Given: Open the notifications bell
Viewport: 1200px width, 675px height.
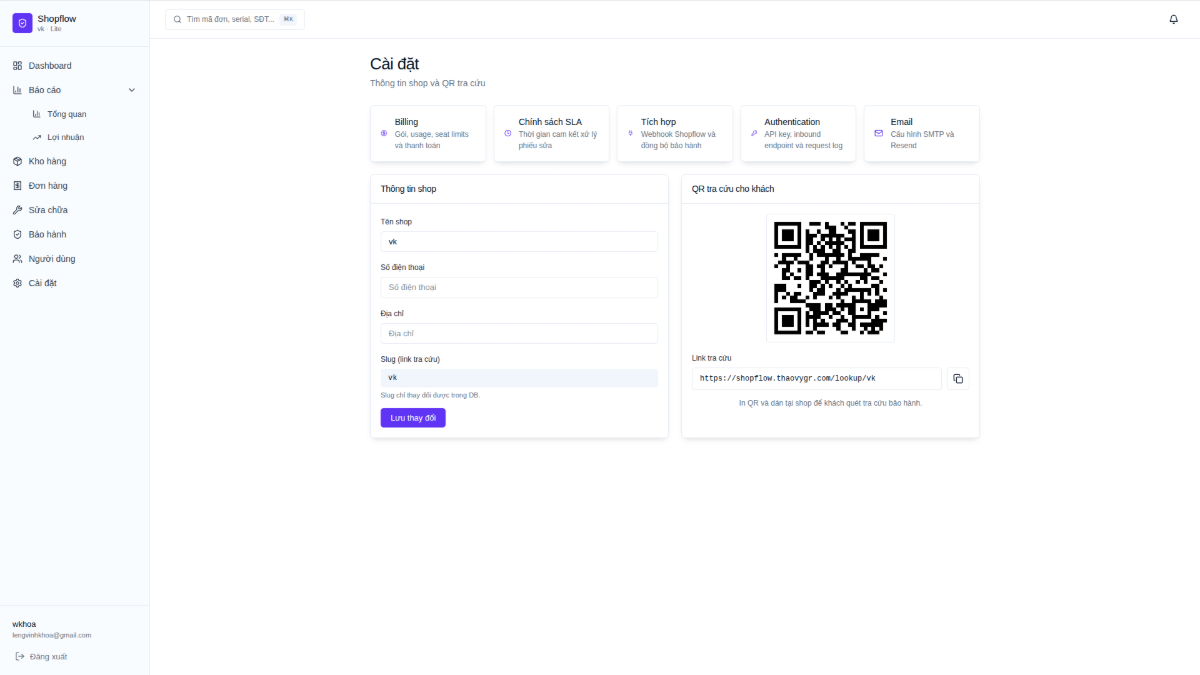Looking at the screenshot, I should coord(1174,19).
